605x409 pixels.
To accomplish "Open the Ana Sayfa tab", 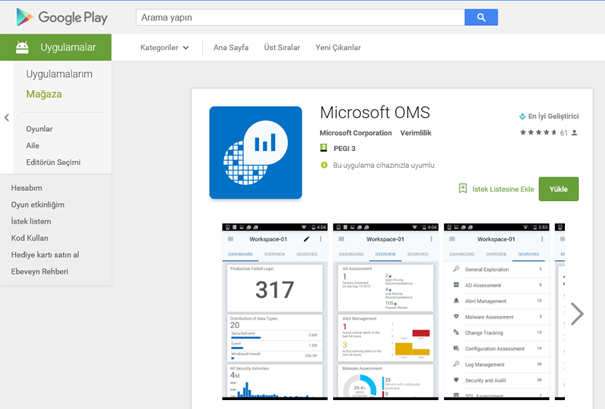I will click(231, 47).
